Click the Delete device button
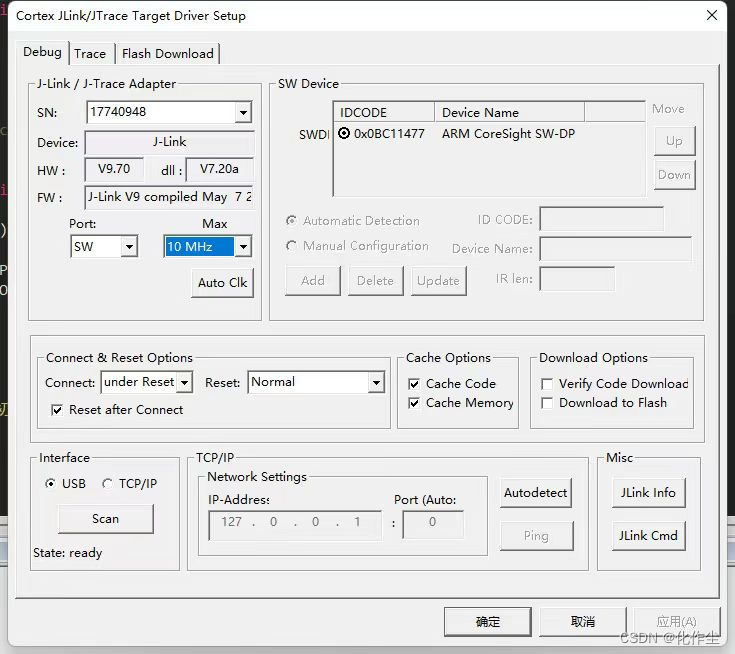 pyautogui.click(x=375, y=280)
